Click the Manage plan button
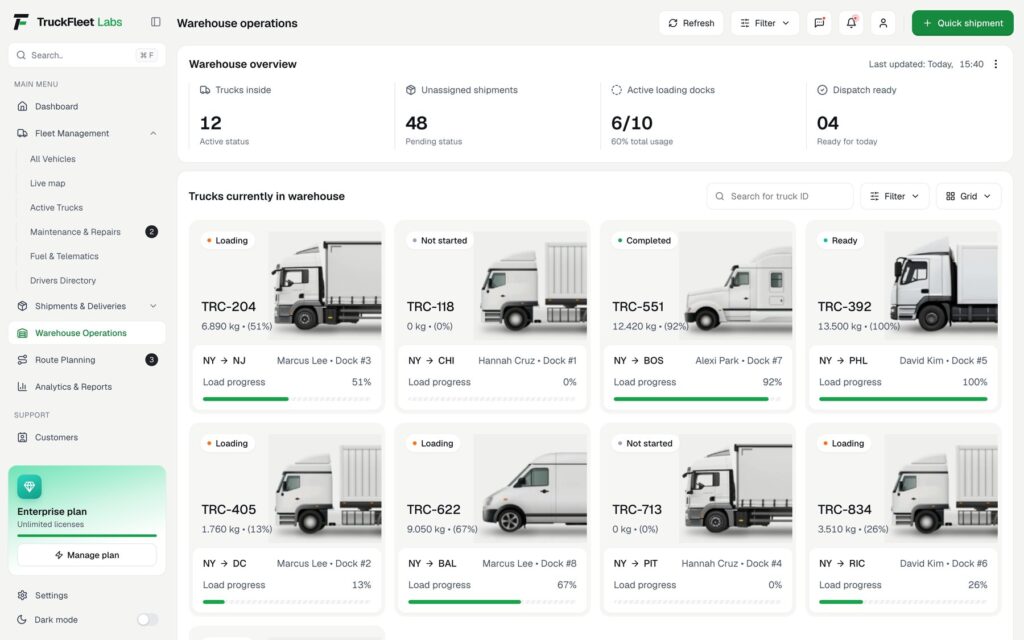The width and height of the screenshot is (1024, 640). tap(87, 555)
